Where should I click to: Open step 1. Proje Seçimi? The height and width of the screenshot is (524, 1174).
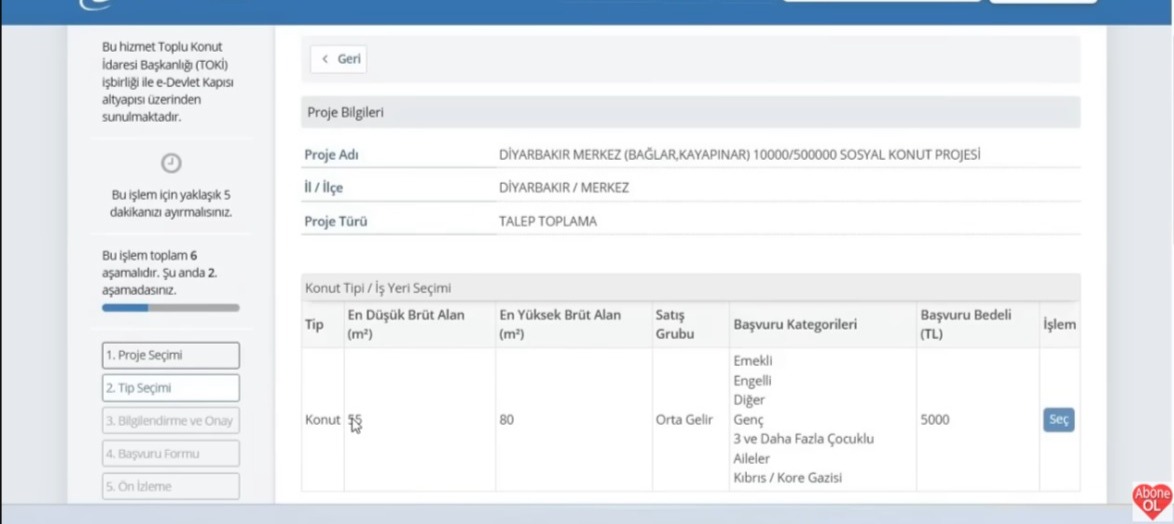point(171,355)
